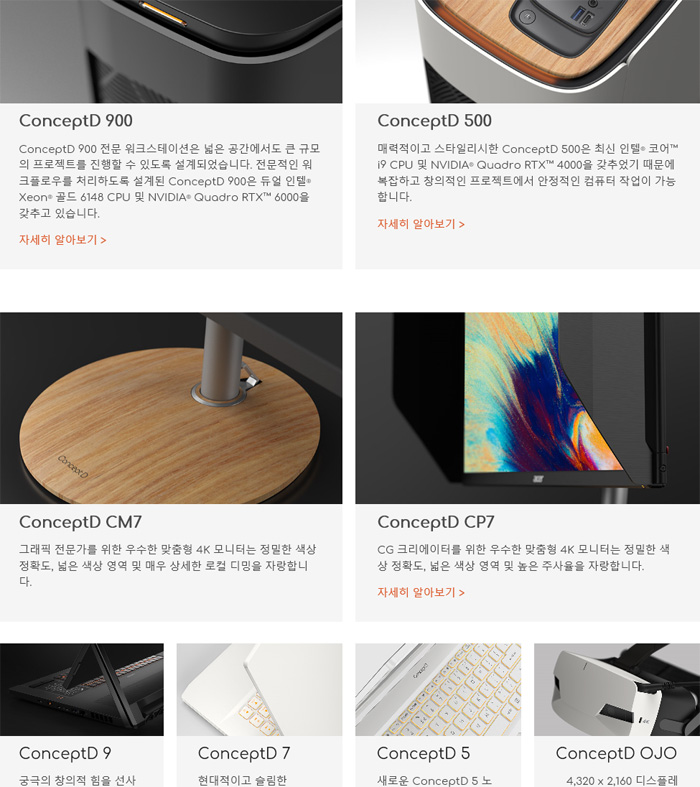Open the ConceptD 500 learn more link
700x787 pixels.
point(421,224)
